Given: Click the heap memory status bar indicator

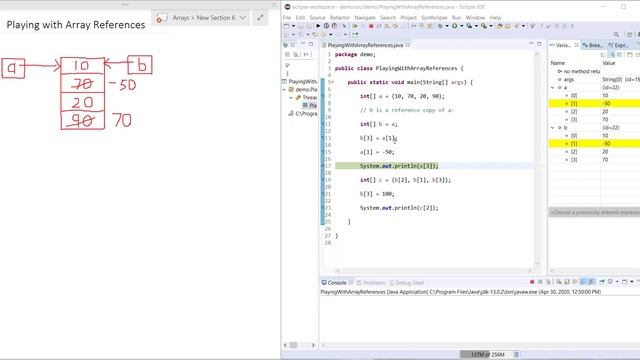Looking at the screenshot, I should coord(487,354).
